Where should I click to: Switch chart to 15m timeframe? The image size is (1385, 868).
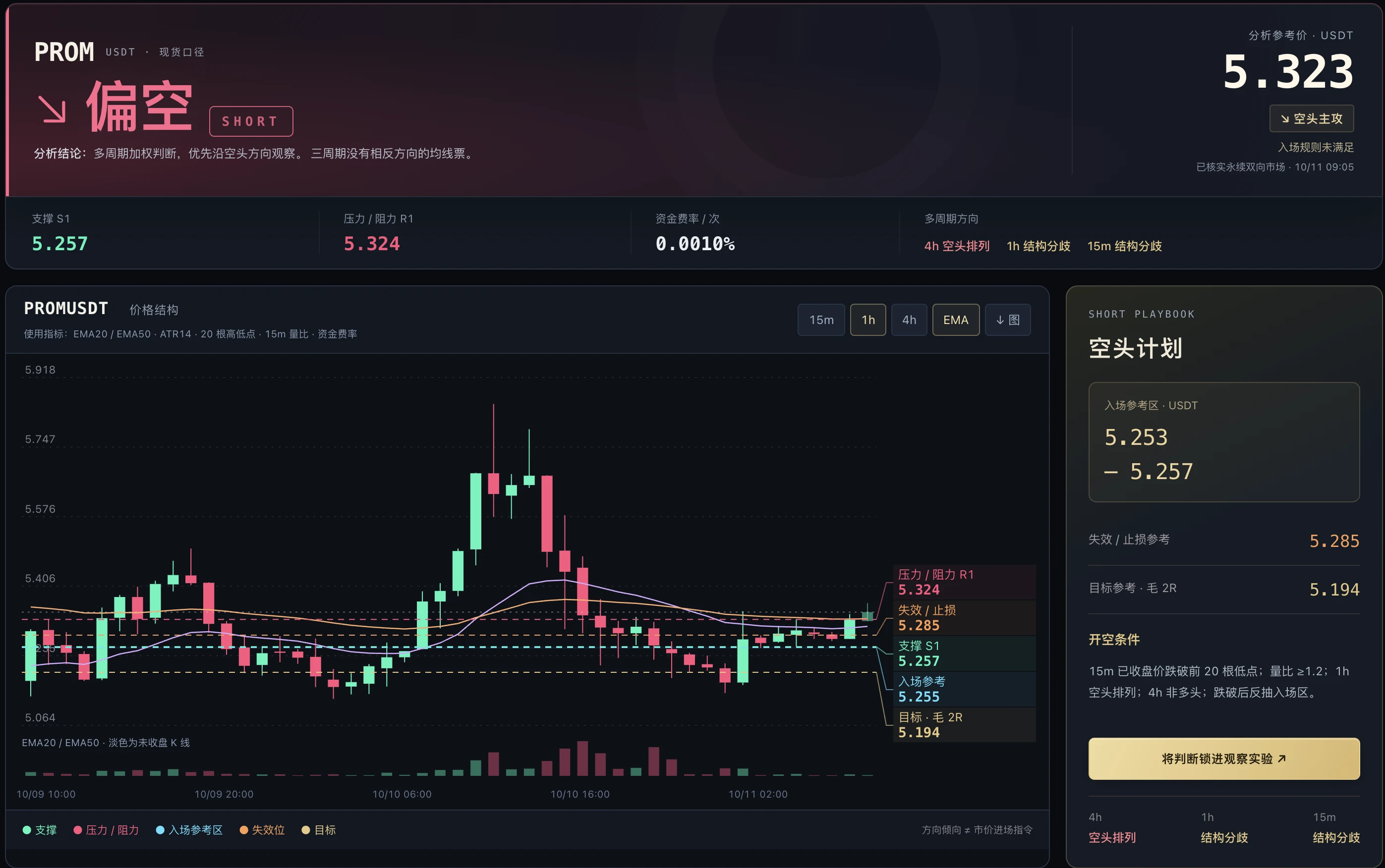pyautogui.click(x=821, y=320)
